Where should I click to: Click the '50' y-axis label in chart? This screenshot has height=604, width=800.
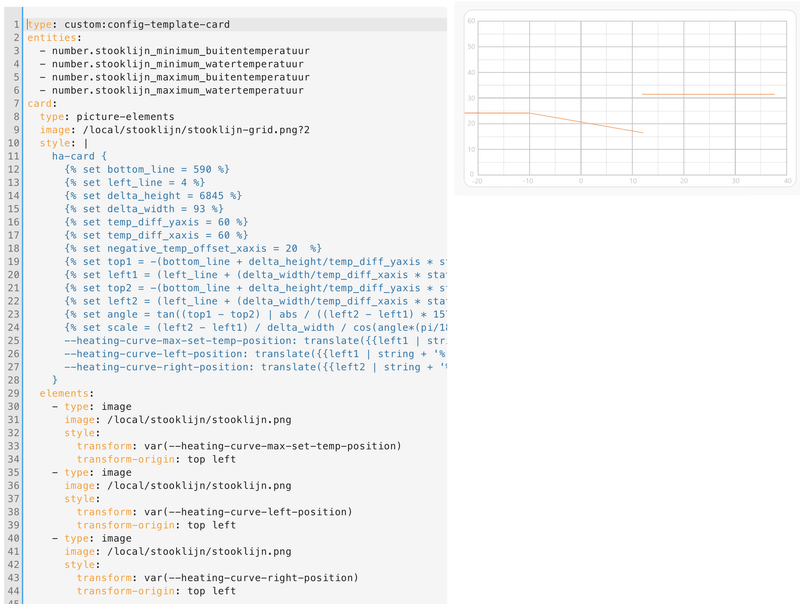point(471,47)
